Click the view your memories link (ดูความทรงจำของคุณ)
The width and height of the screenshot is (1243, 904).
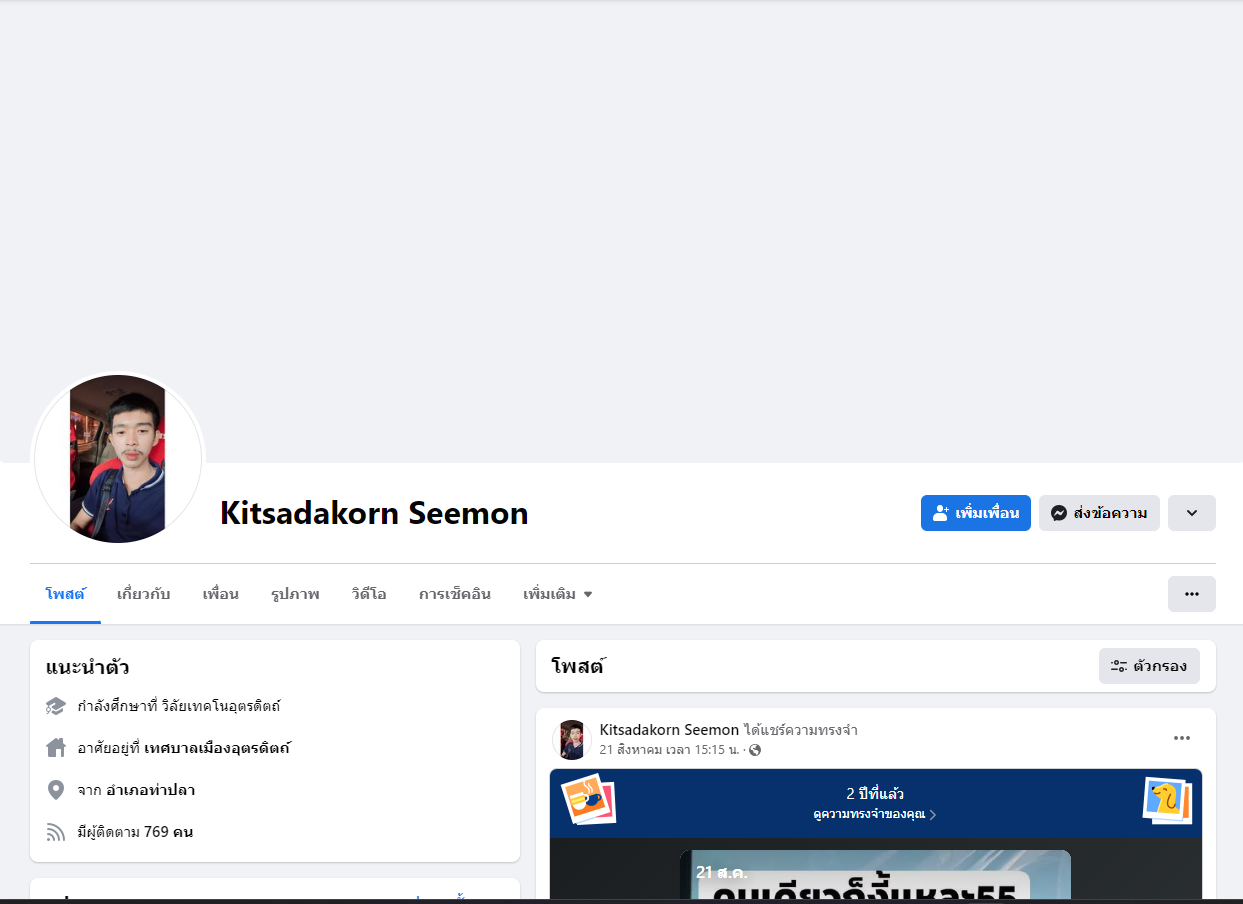[x=875, y=815]
